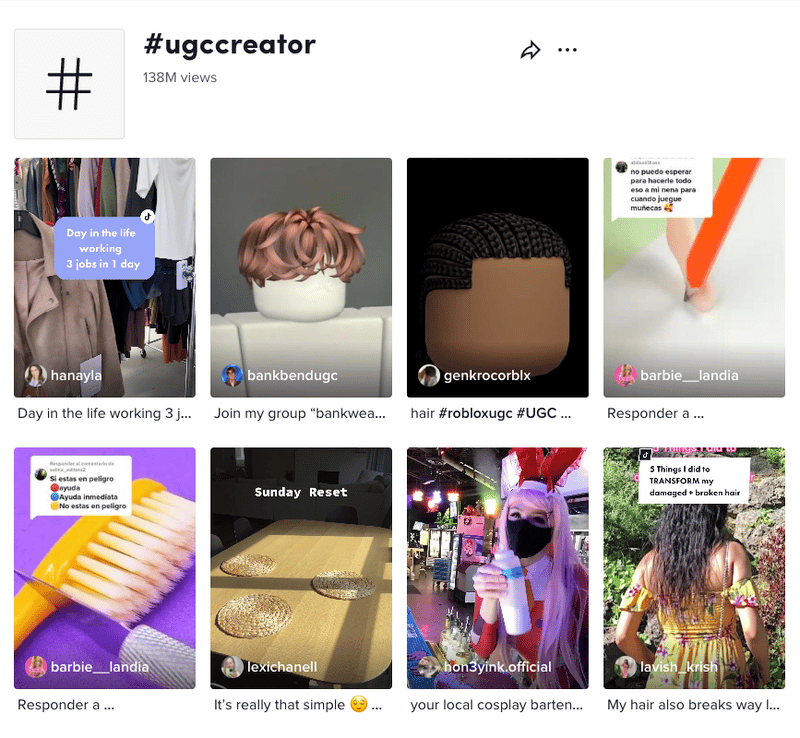This screenshot has height=738, width=800.
Task: Play the Sunday Reset video
Action: click(301, 568)
